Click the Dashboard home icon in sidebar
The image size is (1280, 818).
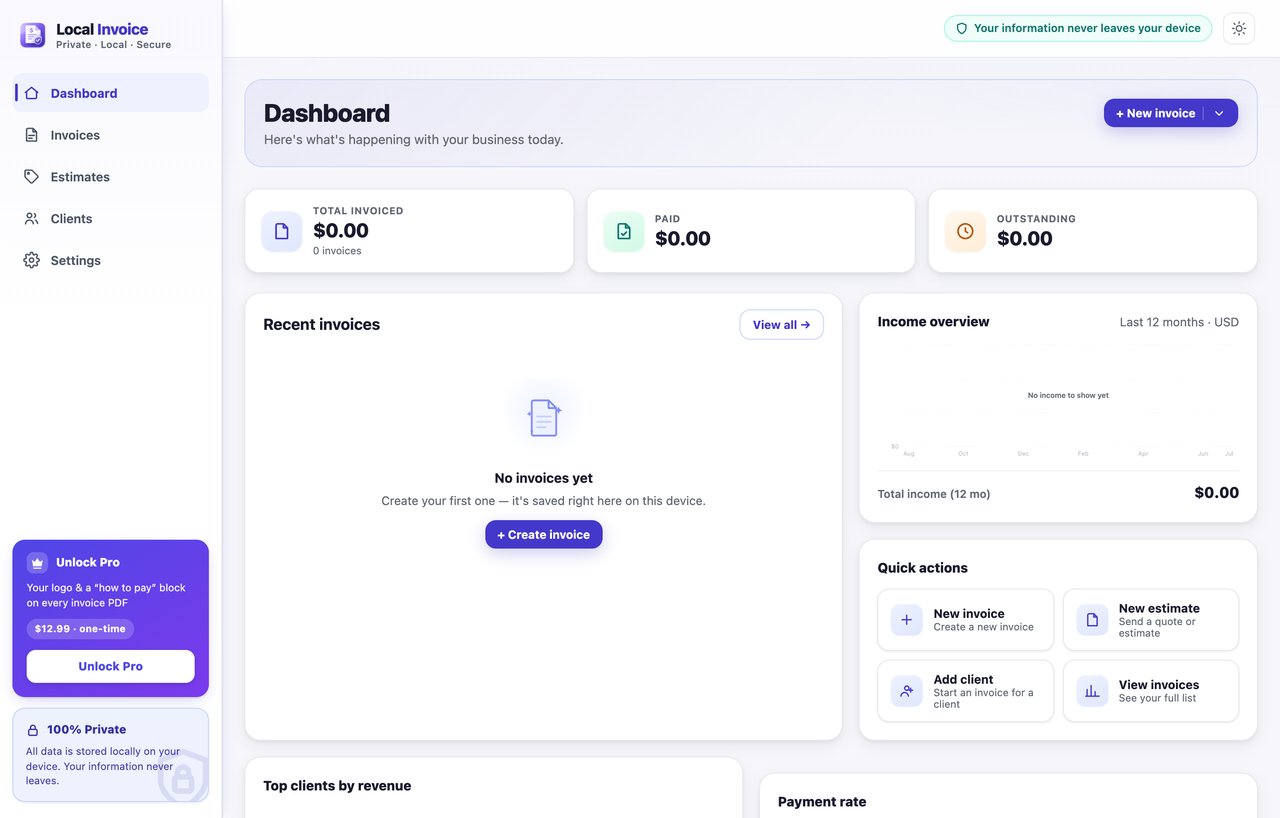[x=32, y=93]
